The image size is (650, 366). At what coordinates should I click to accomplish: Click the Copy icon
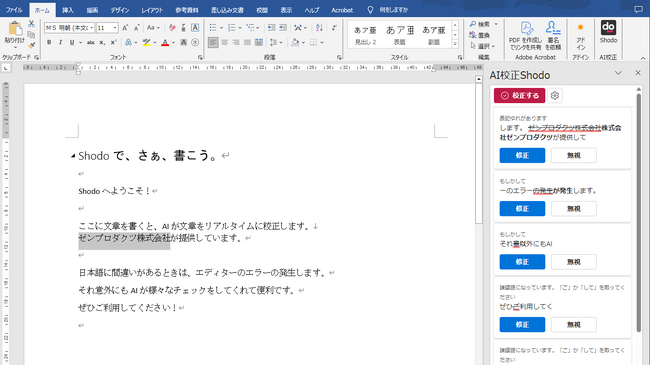click(x=32, y=35)
